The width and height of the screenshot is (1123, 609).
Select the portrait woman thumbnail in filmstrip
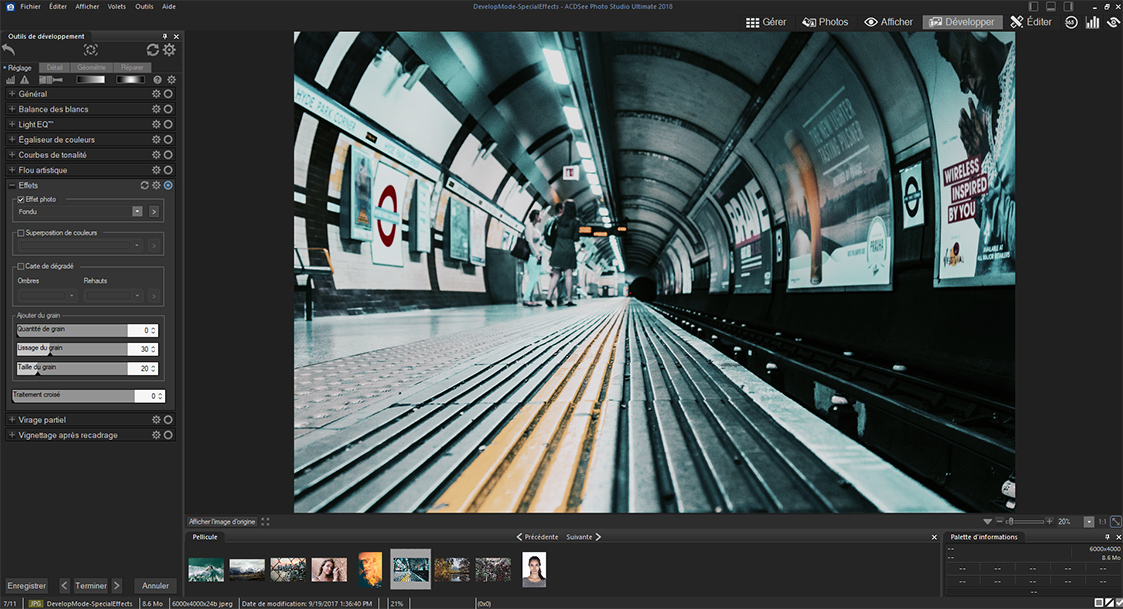tap(534, 569)
